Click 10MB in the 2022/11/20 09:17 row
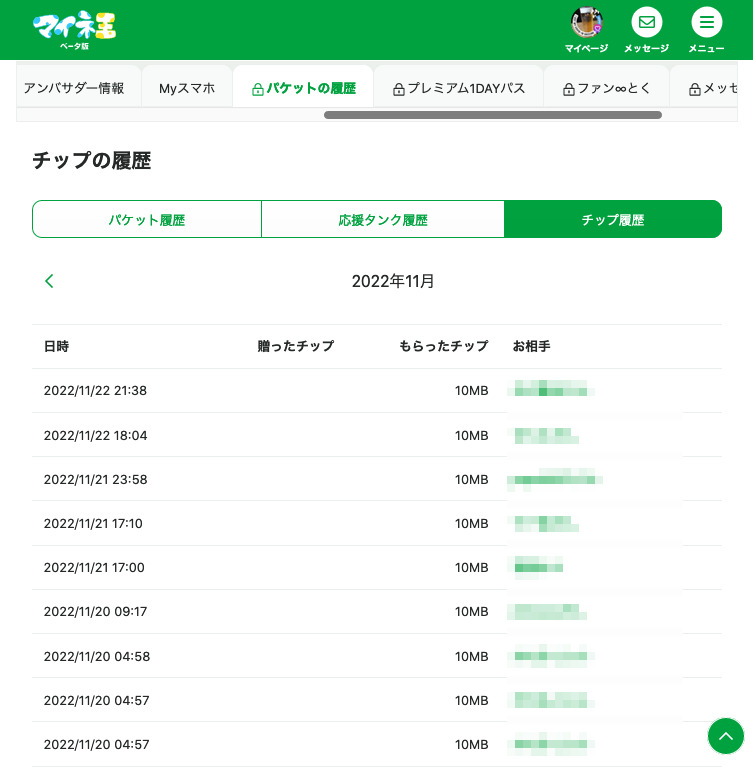Image resolution: width=753 pixels, height=768 pixels. [x=471, y=612]
